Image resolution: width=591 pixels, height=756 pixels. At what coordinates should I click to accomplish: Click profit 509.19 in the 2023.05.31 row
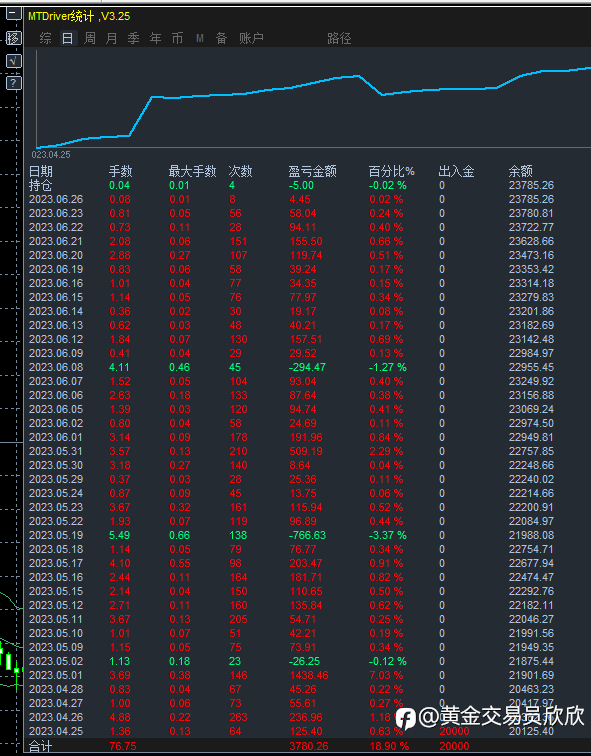[306, 451]
